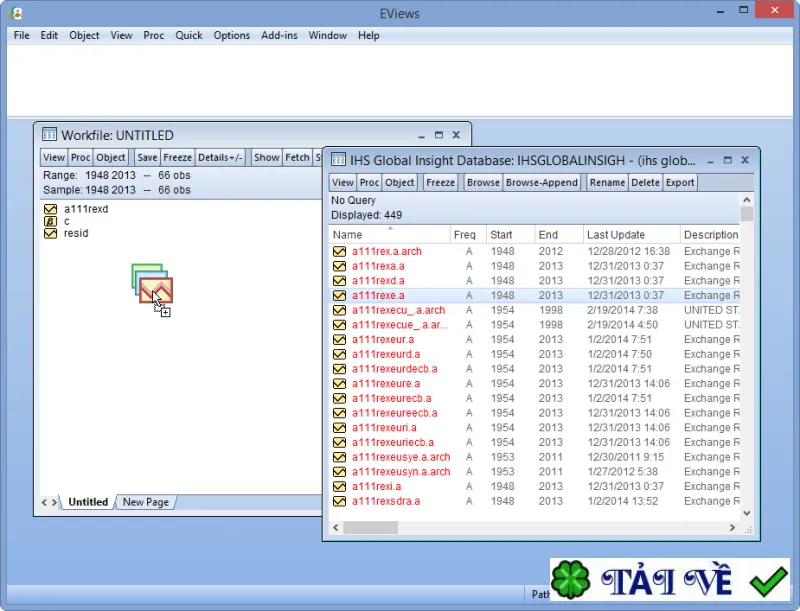The image size is (800, 611).
Task: Click EViews application icon in title bar
Action: coord(17,13)
